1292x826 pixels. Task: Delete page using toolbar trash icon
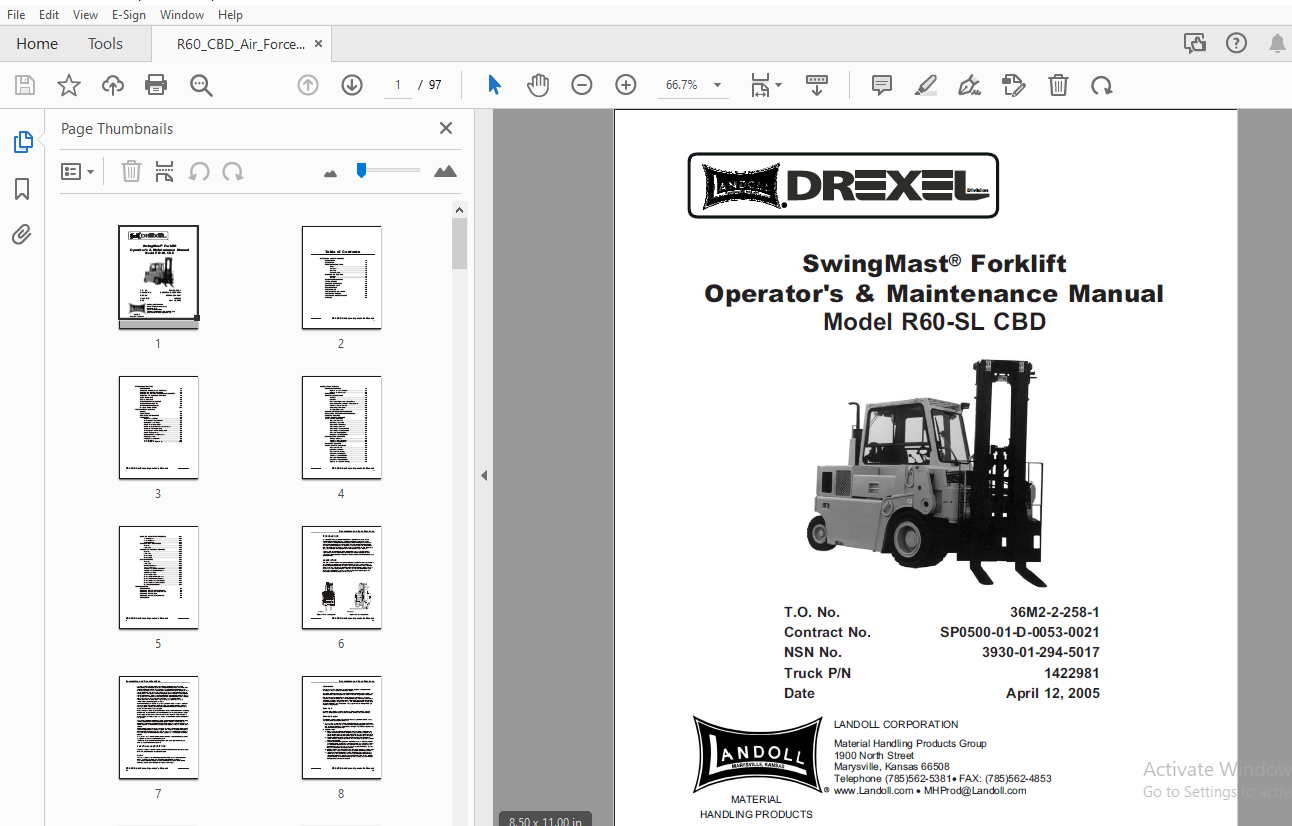click(1058, 85)
